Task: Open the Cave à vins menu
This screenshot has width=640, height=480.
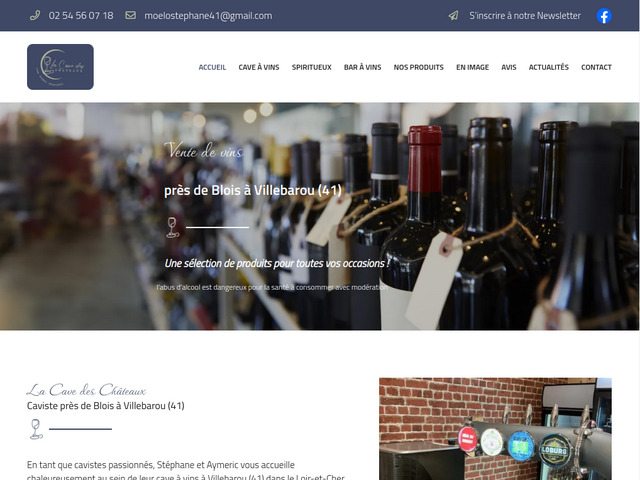Action: pyautogui.click(x=259, y=67)
